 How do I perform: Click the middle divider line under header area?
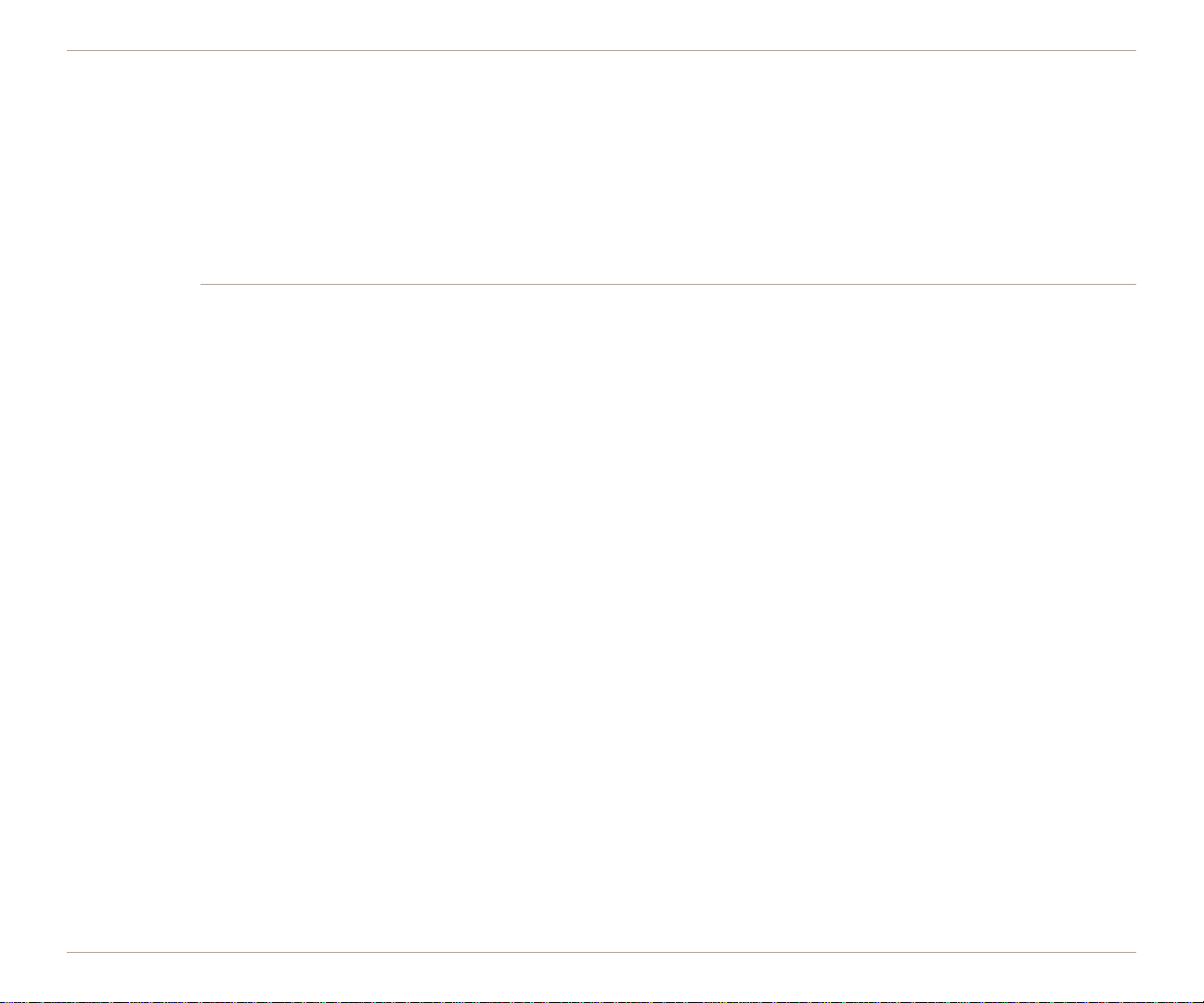pyautogui.click(x=668, y=284)
